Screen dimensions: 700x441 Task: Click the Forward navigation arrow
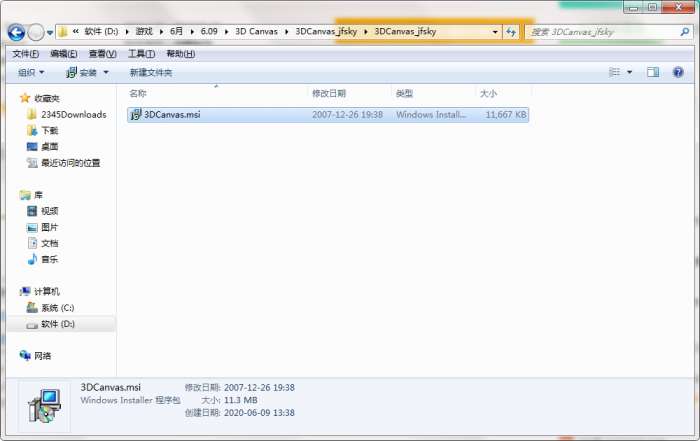click(x=36, y=32)
